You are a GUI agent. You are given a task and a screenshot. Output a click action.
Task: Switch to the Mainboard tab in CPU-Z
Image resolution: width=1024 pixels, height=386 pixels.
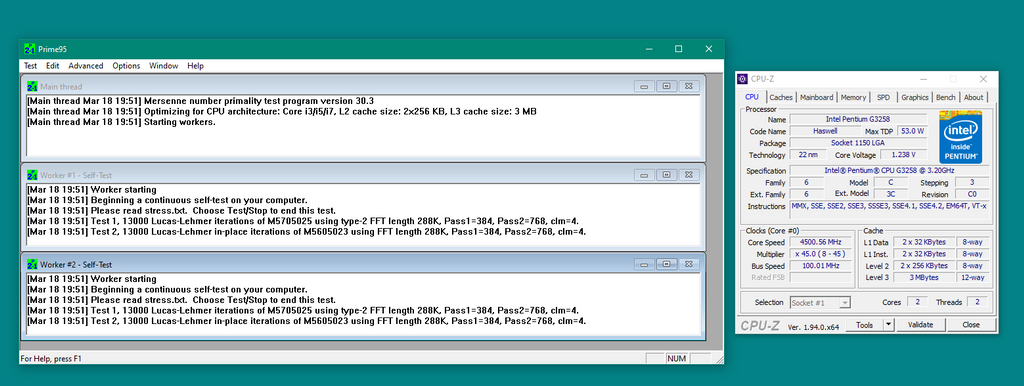click(817, 97)
